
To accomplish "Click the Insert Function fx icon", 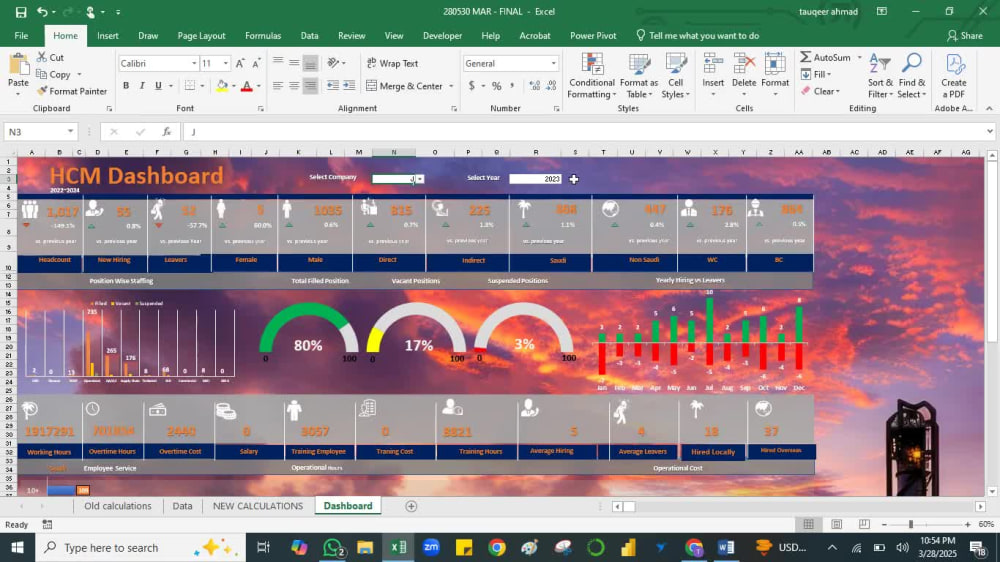I will 166,131.
